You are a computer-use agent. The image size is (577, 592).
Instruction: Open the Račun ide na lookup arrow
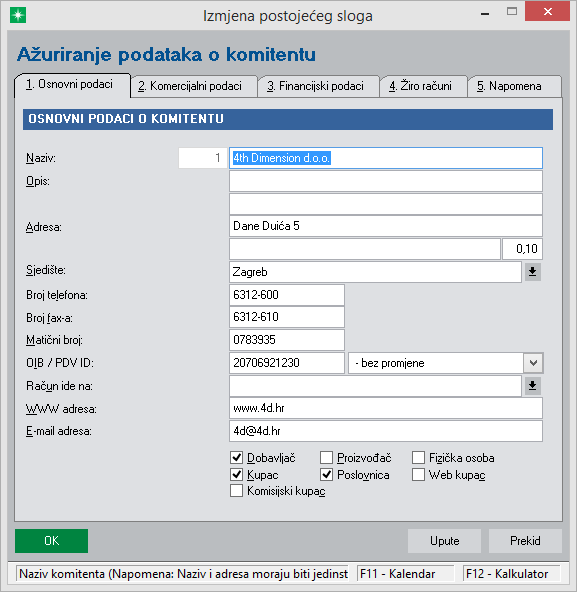532,386
